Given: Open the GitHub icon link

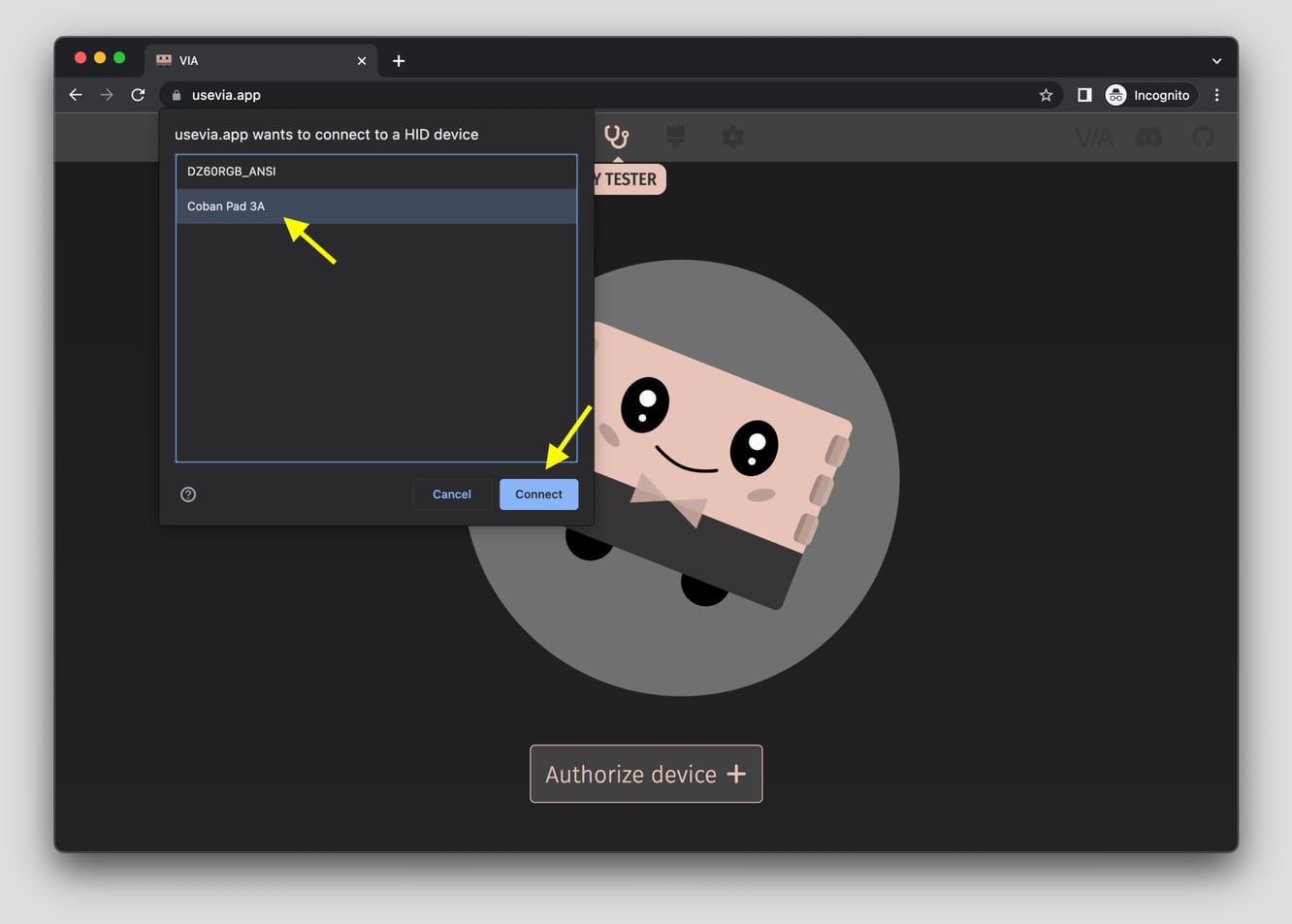Looking at the screenshot, I should tap(1204, 138).
